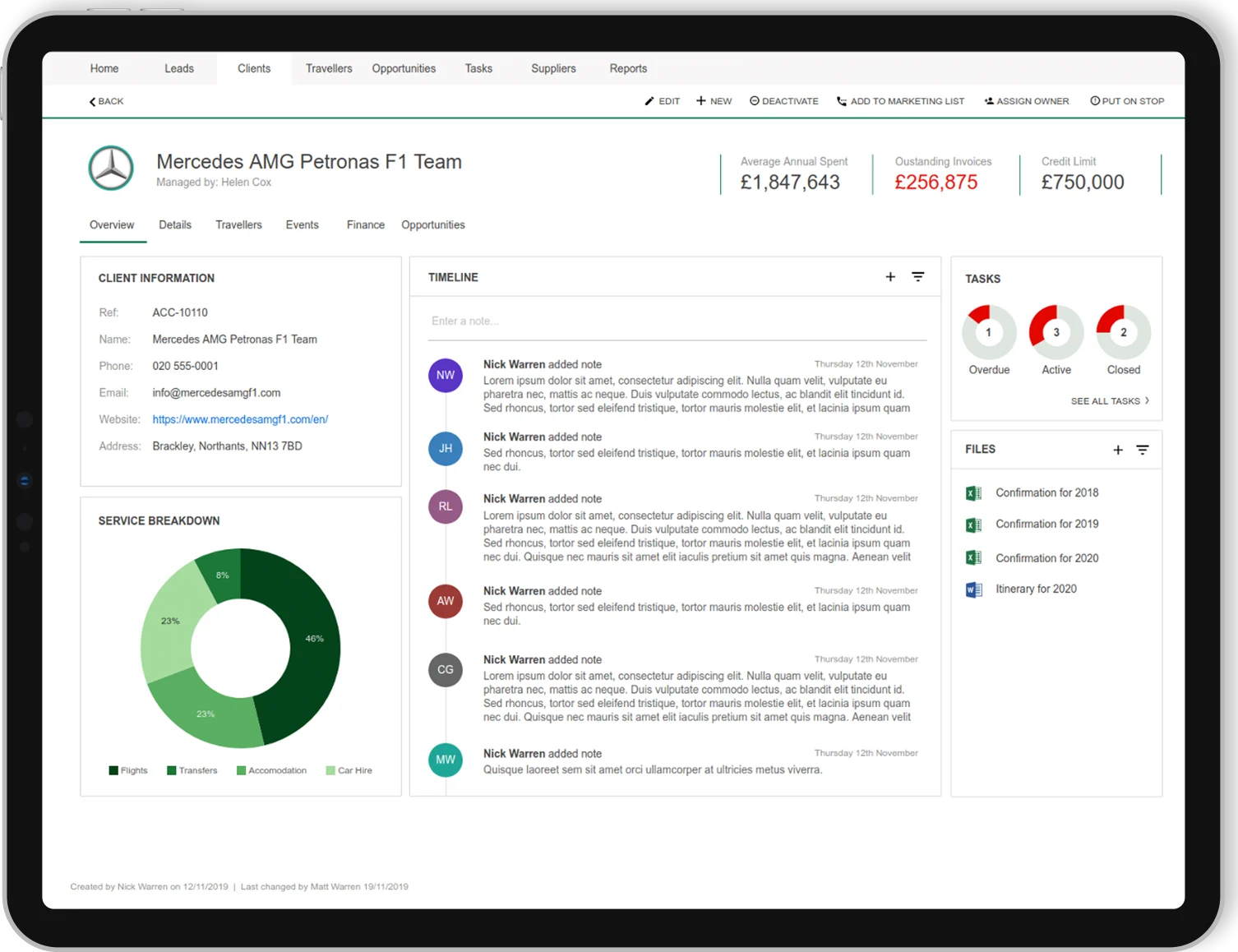Click the Assign Owner person icon
Viewport: 1238px width, 952px height.
click(989, 101)
